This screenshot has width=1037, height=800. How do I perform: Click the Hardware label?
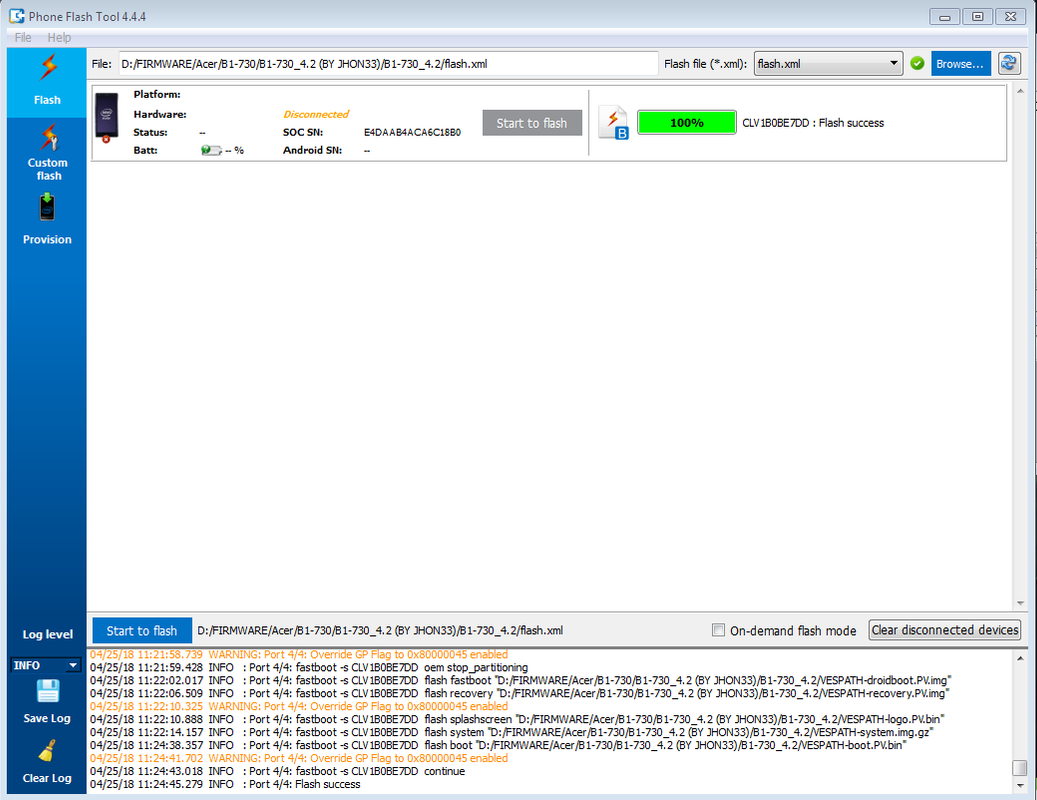tap(159, 114)
